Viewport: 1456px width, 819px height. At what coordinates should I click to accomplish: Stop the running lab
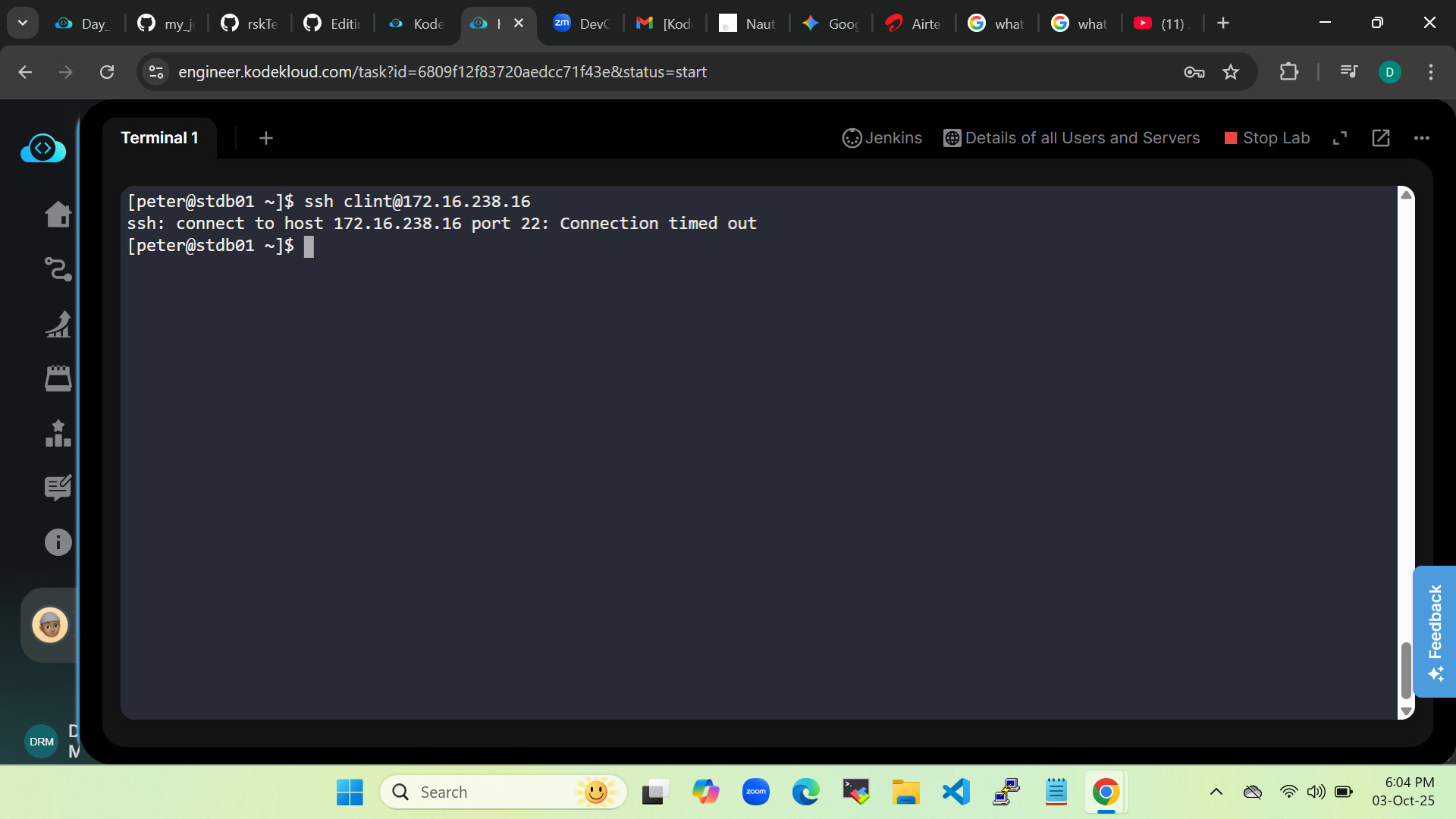(1267, 138)
